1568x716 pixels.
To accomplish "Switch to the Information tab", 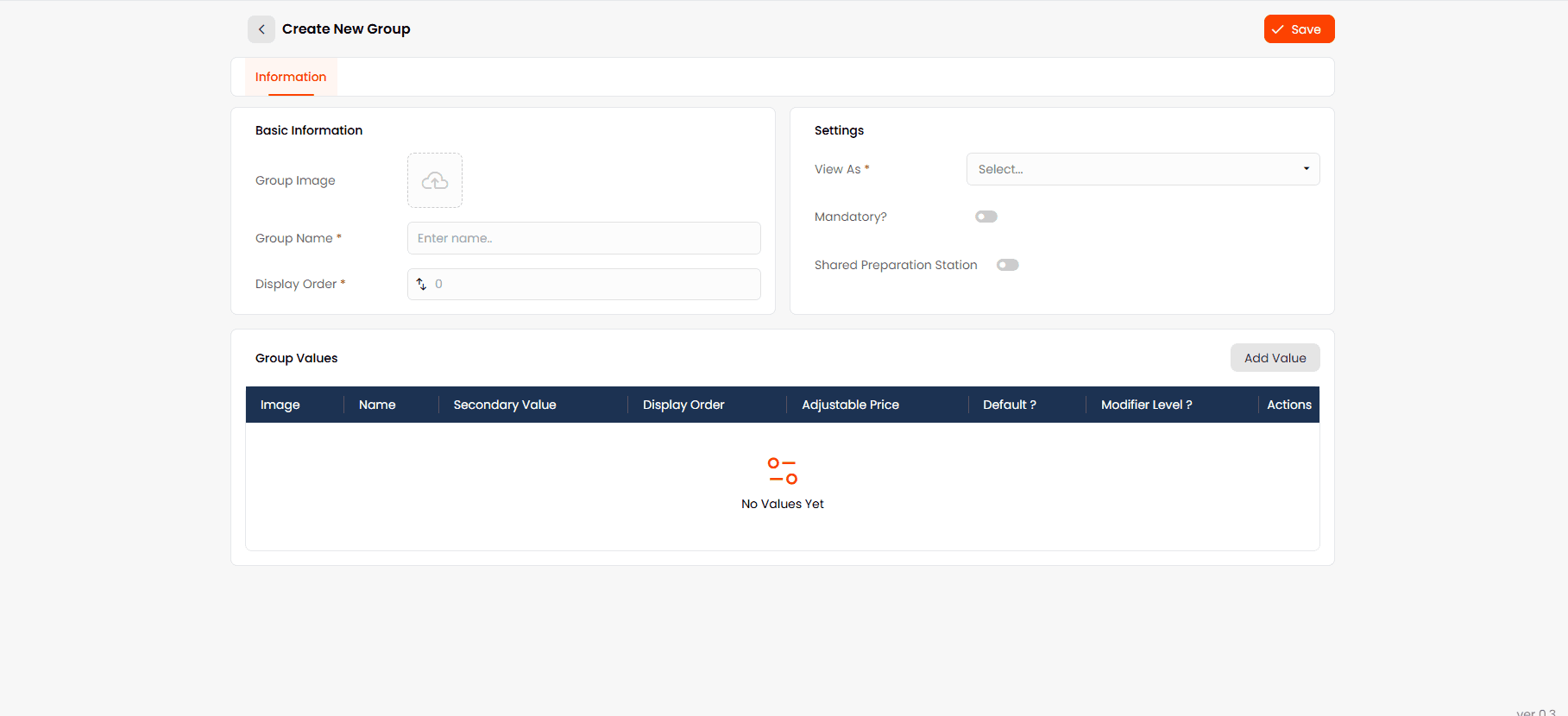I will [291, 77].
